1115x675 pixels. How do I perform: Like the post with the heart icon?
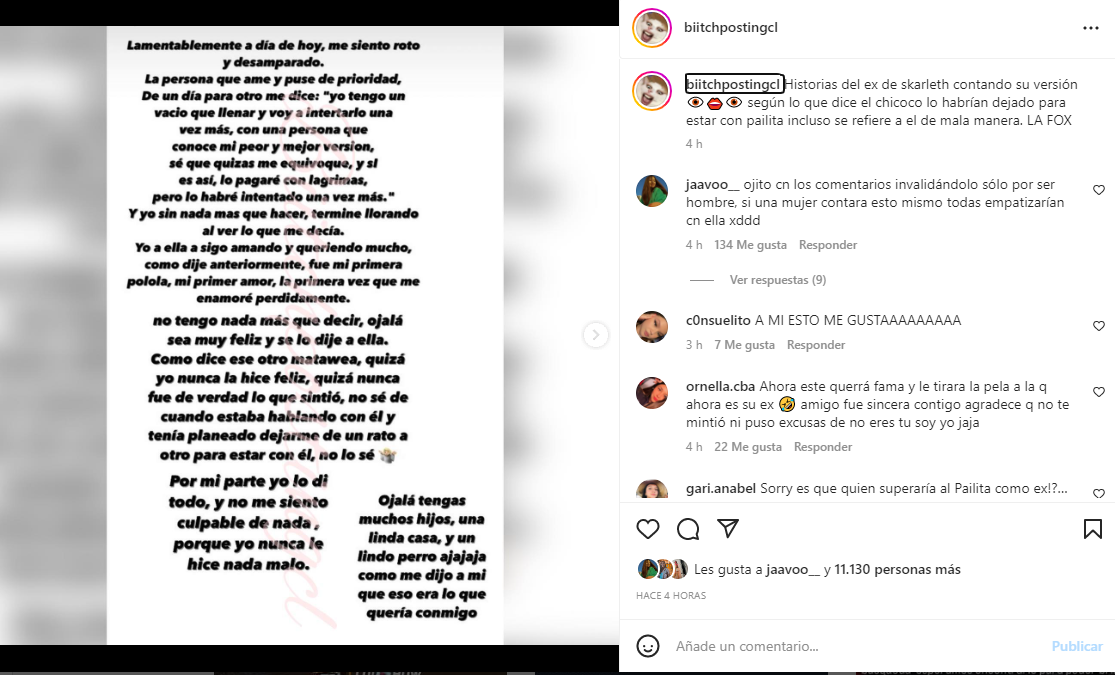(648, 529)
